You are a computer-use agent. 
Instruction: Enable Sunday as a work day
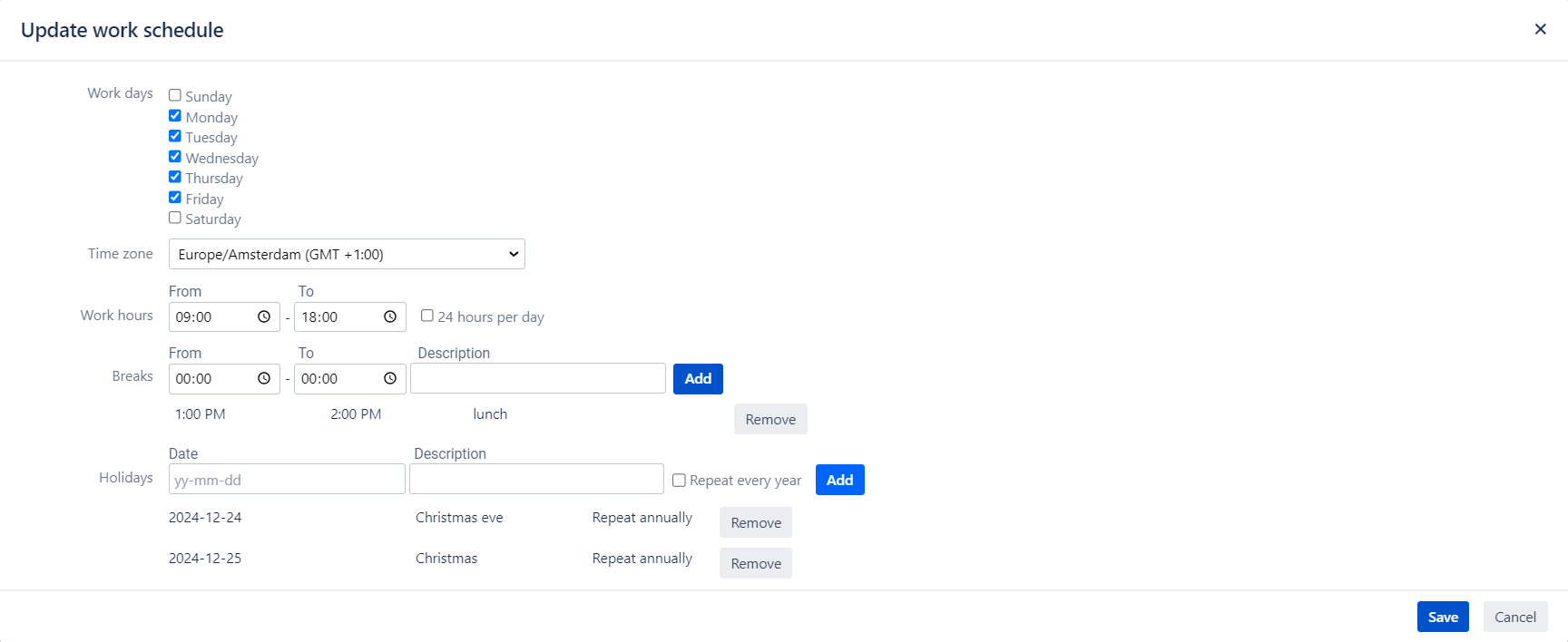(175, 95)
